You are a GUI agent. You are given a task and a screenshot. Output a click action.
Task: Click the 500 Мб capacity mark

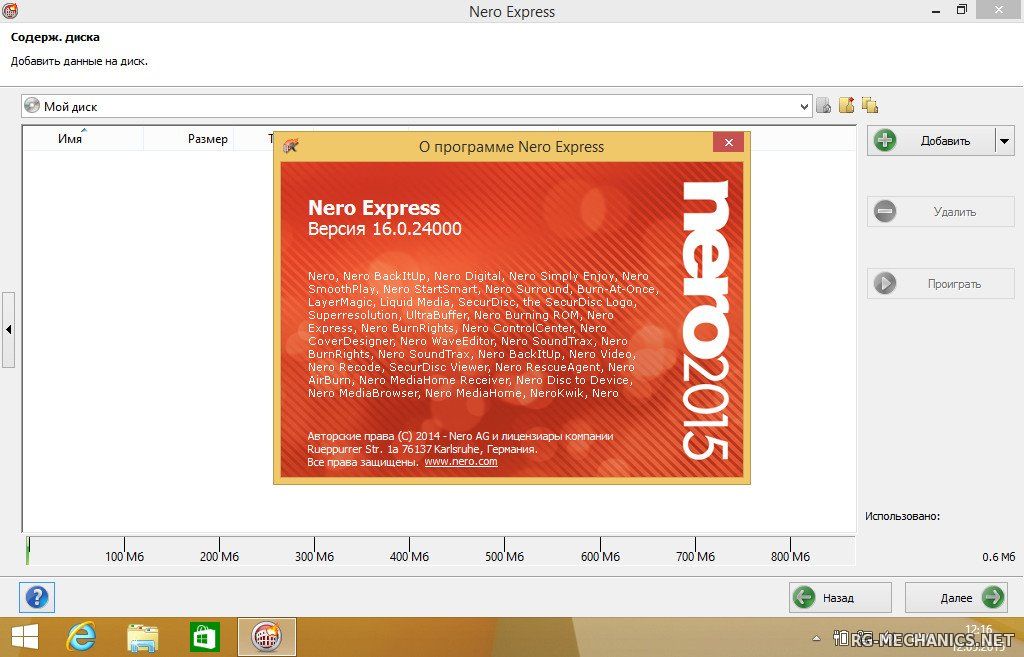(504, 556)
